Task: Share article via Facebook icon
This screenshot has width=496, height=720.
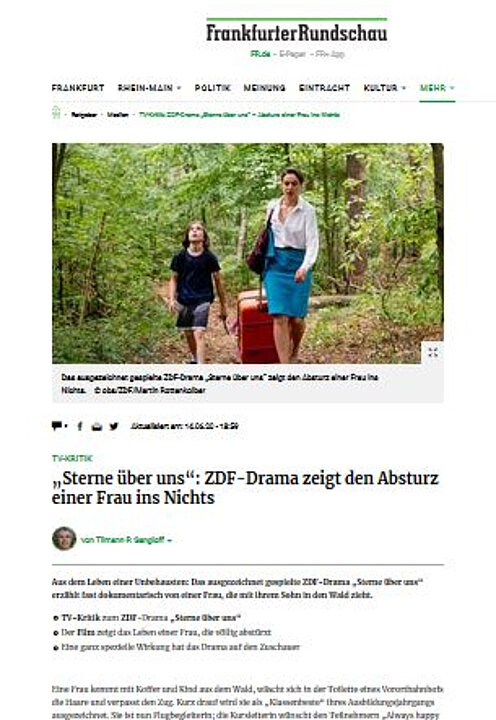Action: click(x=80, y=426)
